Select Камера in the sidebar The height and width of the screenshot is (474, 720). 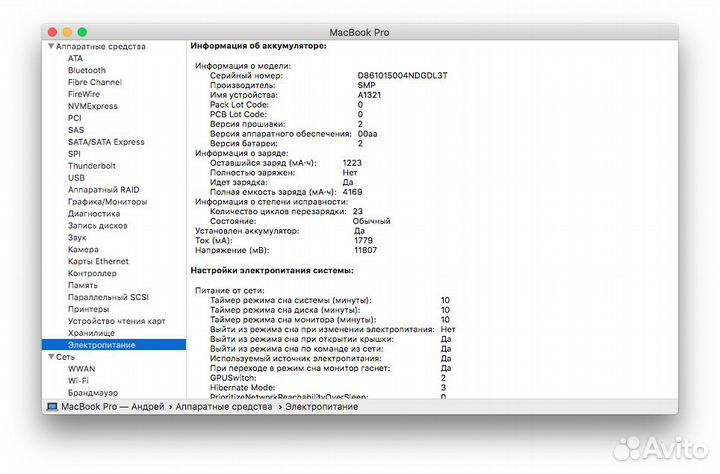[83, 249]
